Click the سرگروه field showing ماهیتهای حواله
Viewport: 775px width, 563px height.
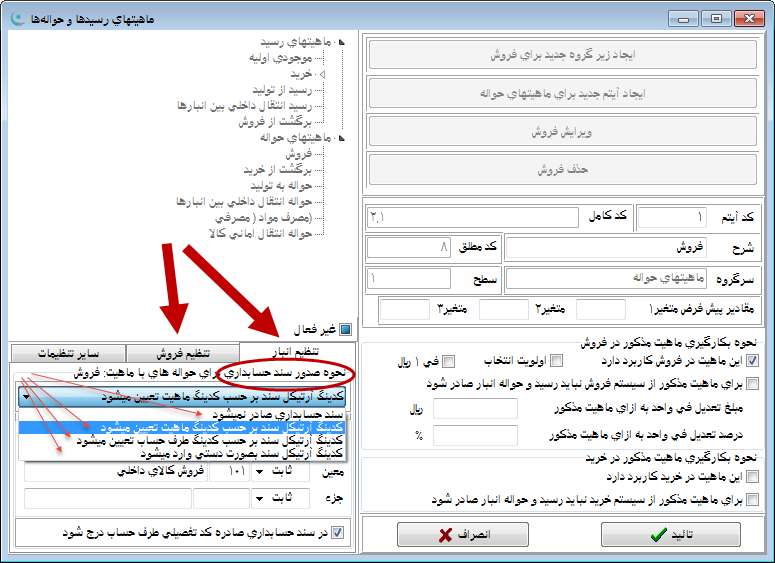tap(606, 279)
